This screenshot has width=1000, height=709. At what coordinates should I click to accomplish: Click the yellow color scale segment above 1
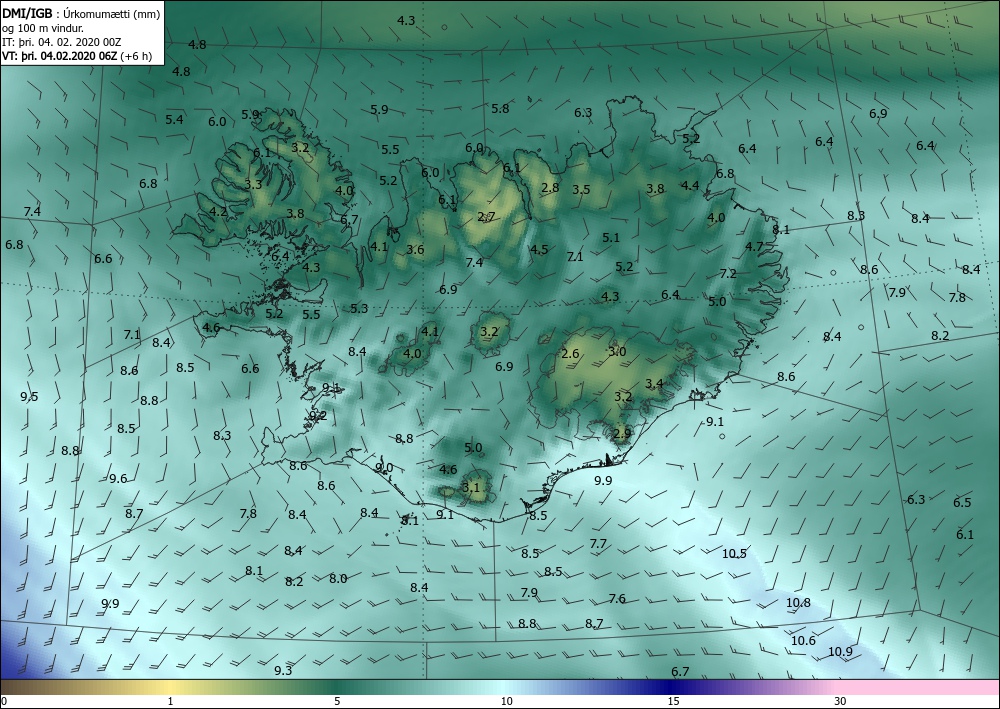point(170,687)
